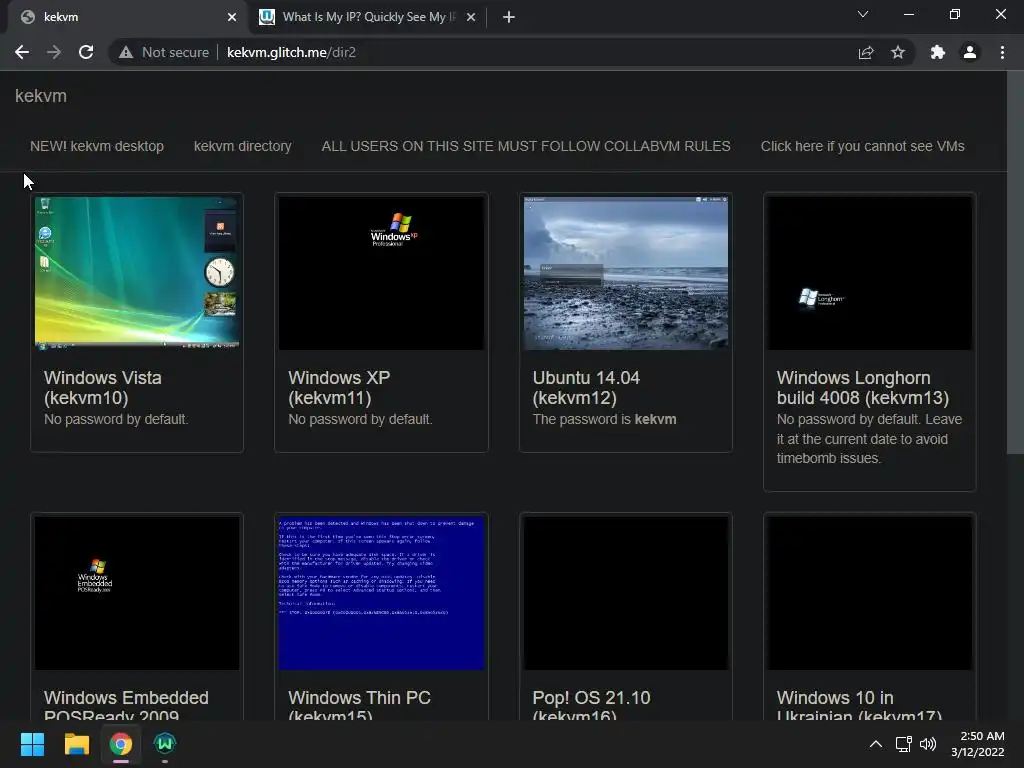Click Windows XP (kekvm11) title
Image resolution: width=1024 pixels, height=768 pixels.
point(339,388)
